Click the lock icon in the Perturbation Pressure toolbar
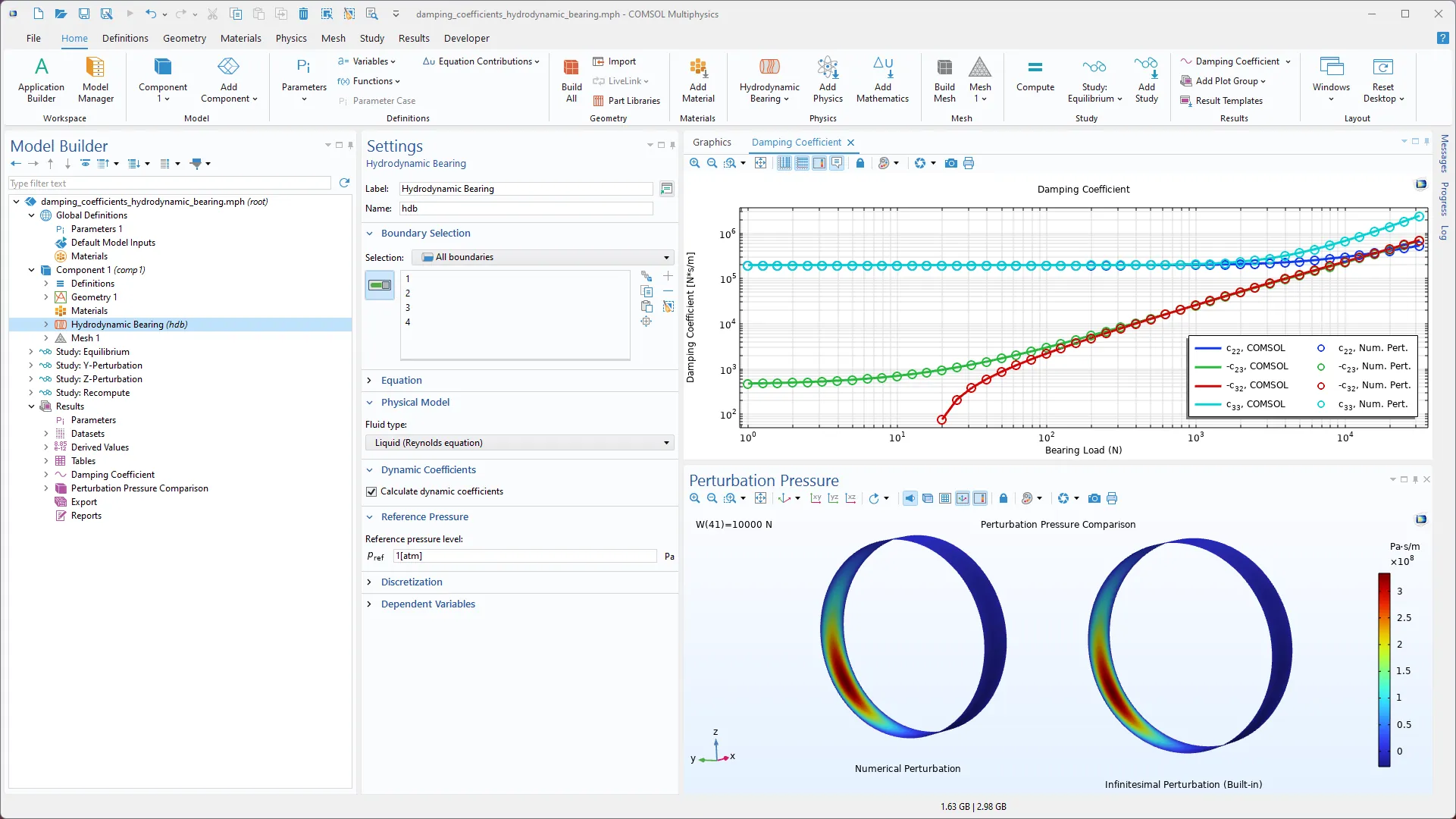This screenshot has width=1456, height=819. pyautogui.click(x=1003, y=498)
